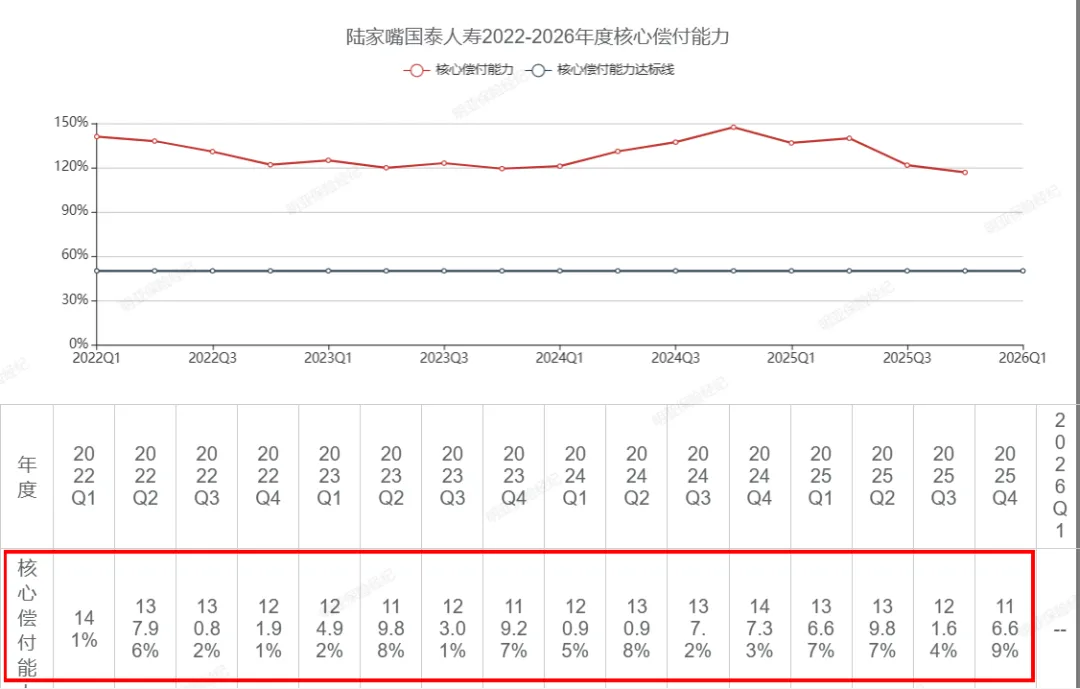Click the 2022Q1 data point on red line
Screen dimensions: 1080x689
click(x=97, y=135)
